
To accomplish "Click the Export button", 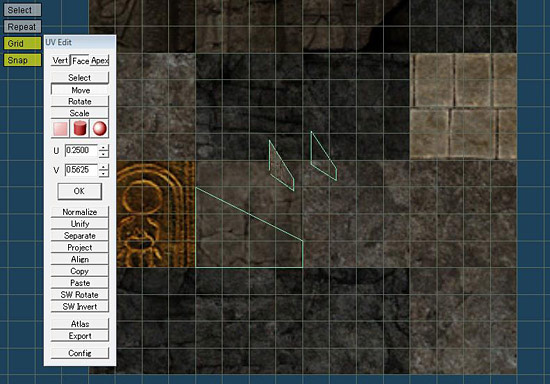I will pyautogui.click(x=80, y=336).
